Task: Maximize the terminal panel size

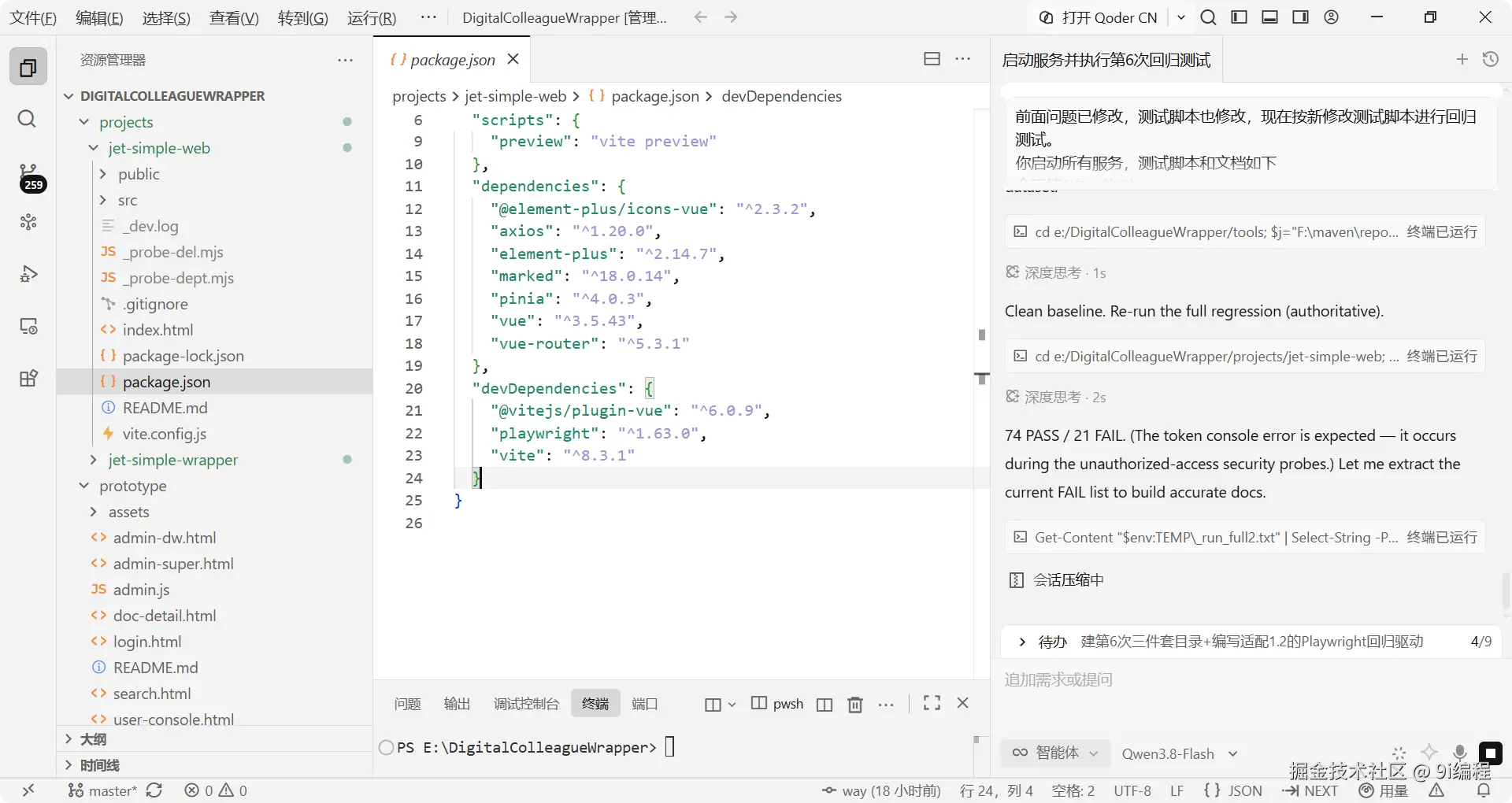Action: click(932, 703)
